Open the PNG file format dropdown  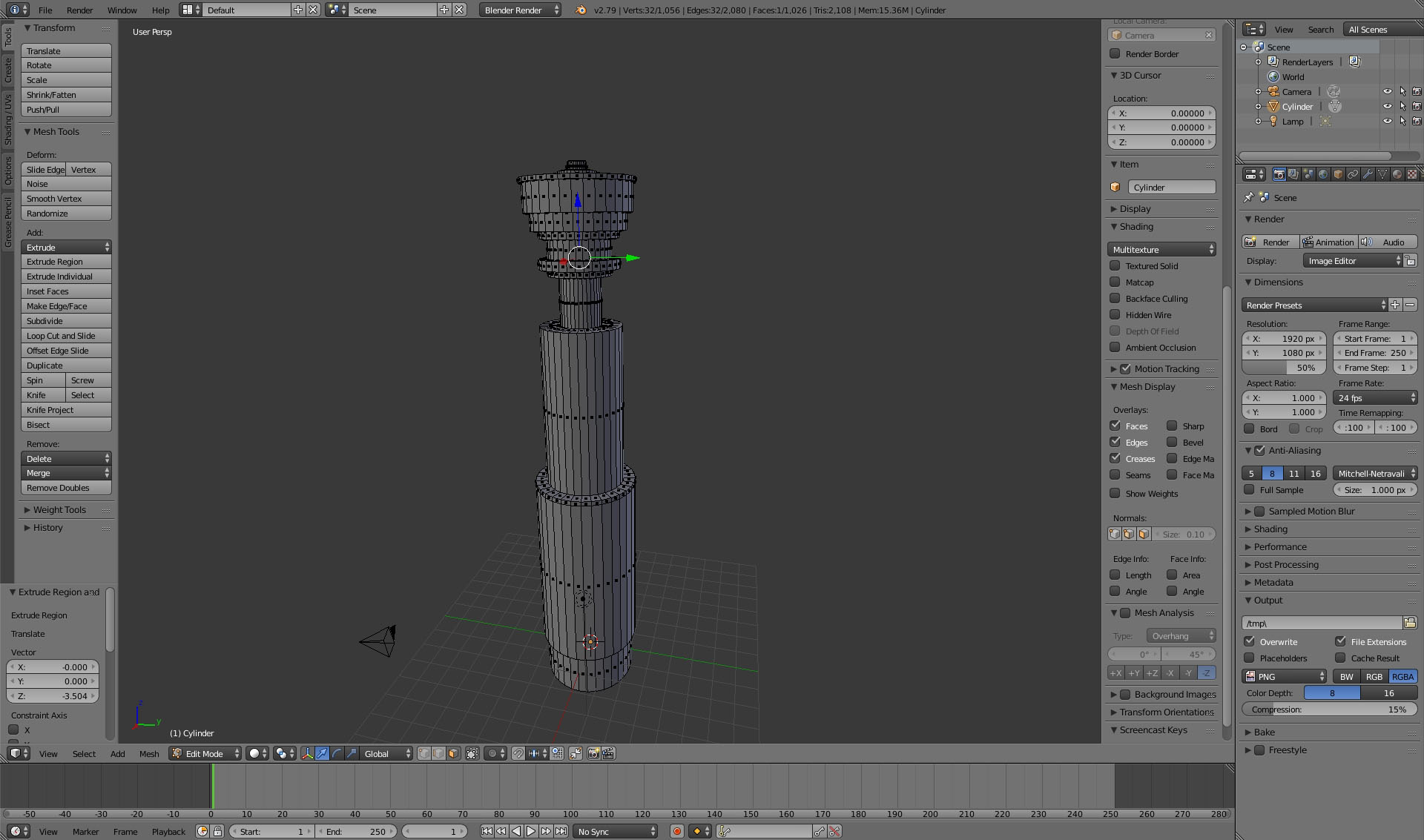click(1285, 676)
